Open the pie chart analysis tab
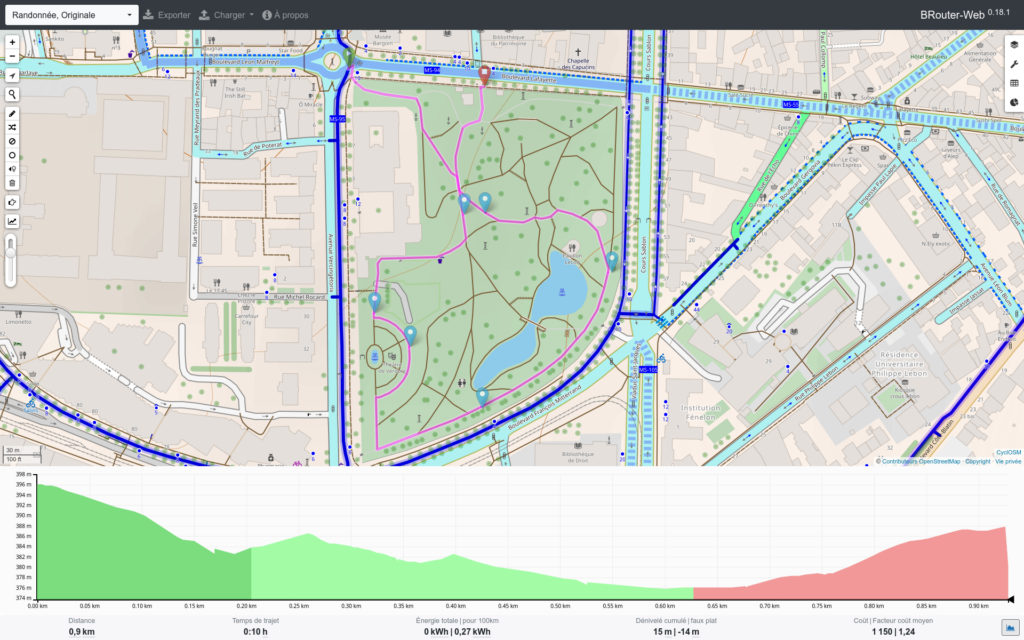Image resolution: width=1024 pixels, height=640 pixels. click(1014, 102)
